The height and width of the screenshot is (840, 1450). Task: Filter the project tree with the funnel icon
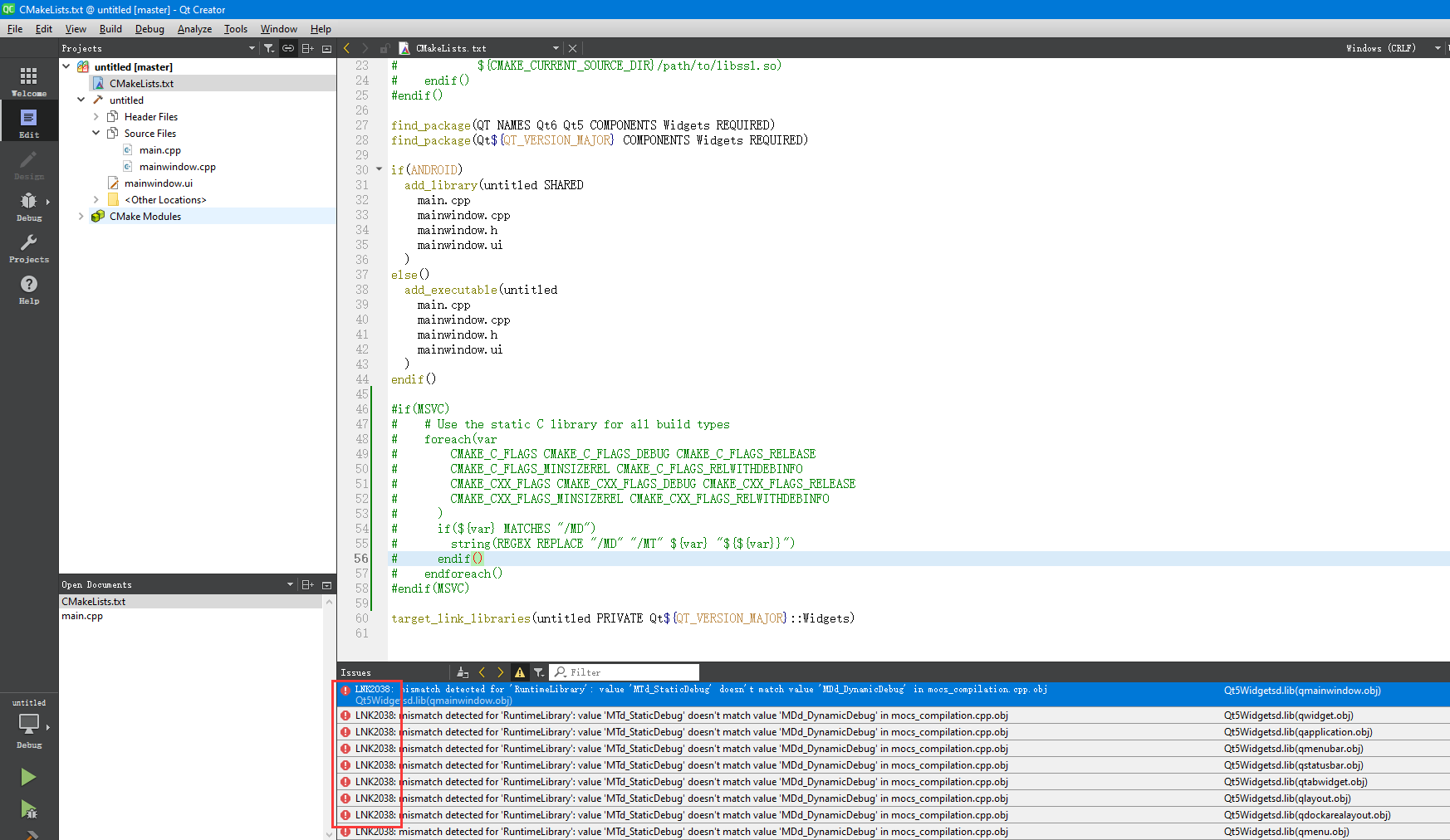268,48
